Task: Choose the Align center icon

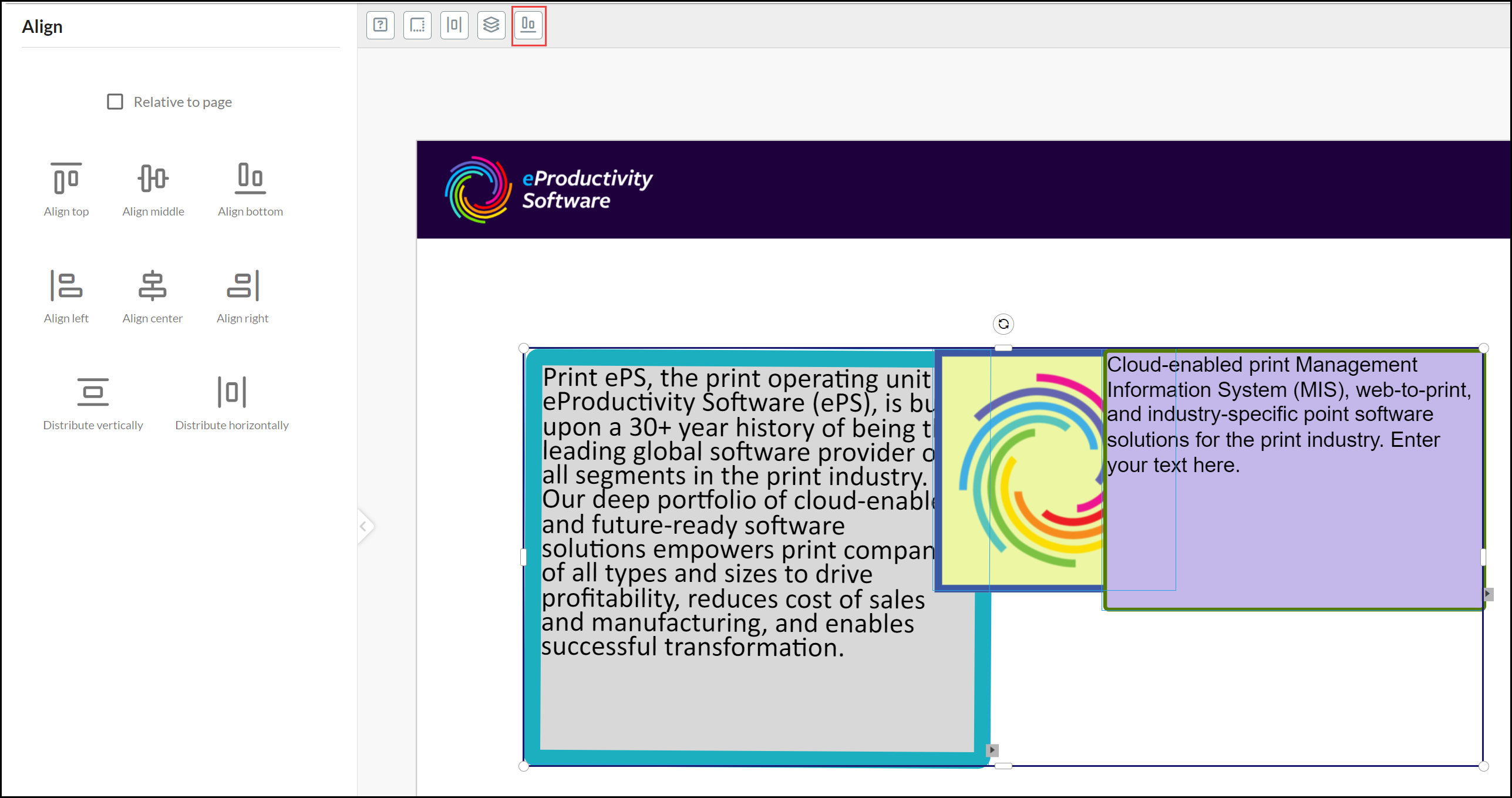Action: tap(152, 286)
